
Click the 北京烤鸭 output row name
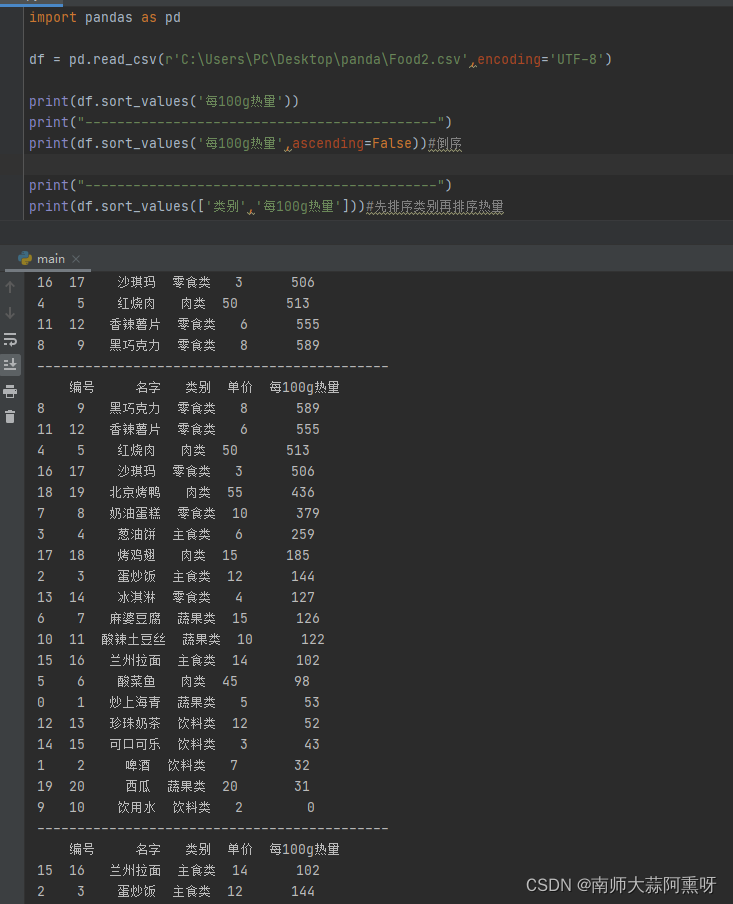(x=135, y=492)
